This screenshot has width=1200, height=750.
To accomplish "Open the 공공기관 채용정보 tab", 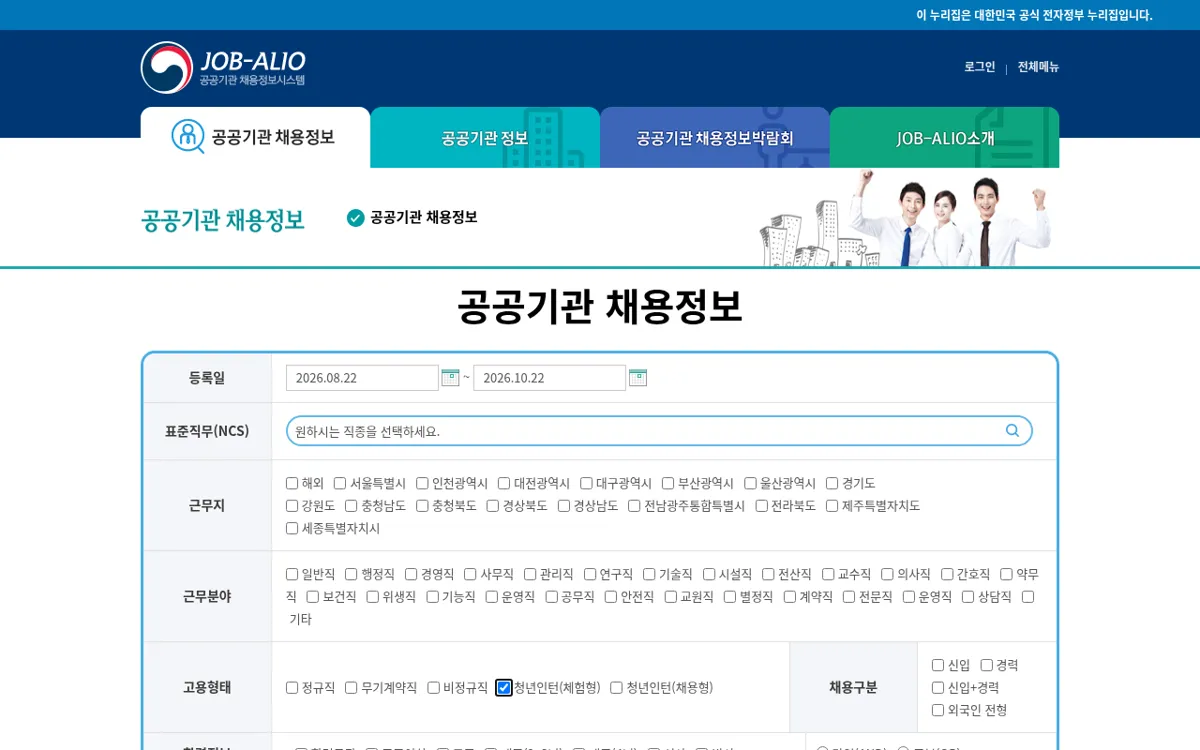I will (x=255, y=137).
